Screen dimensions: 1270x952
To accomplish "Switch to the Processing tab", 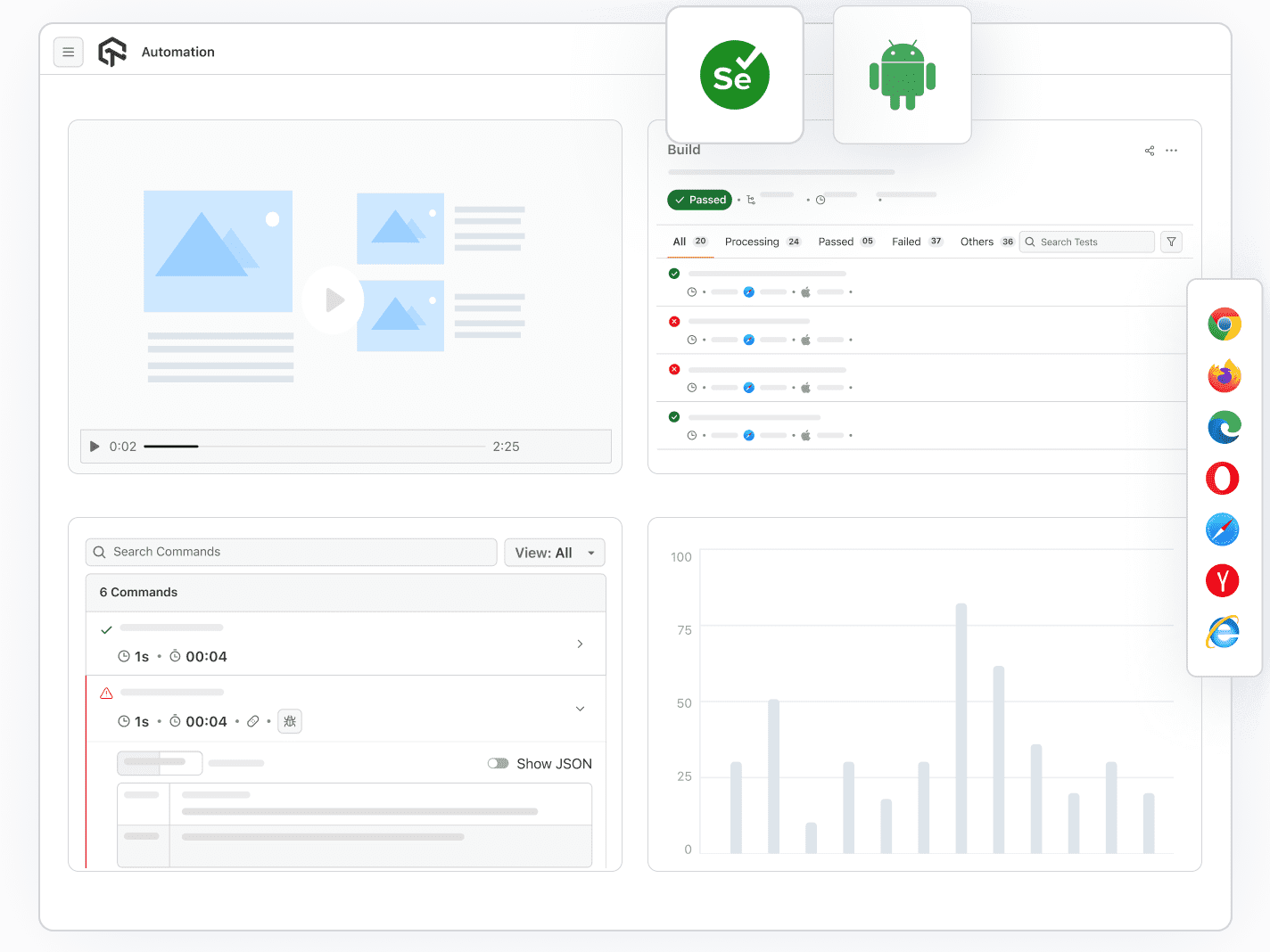I will coord(763,242).
